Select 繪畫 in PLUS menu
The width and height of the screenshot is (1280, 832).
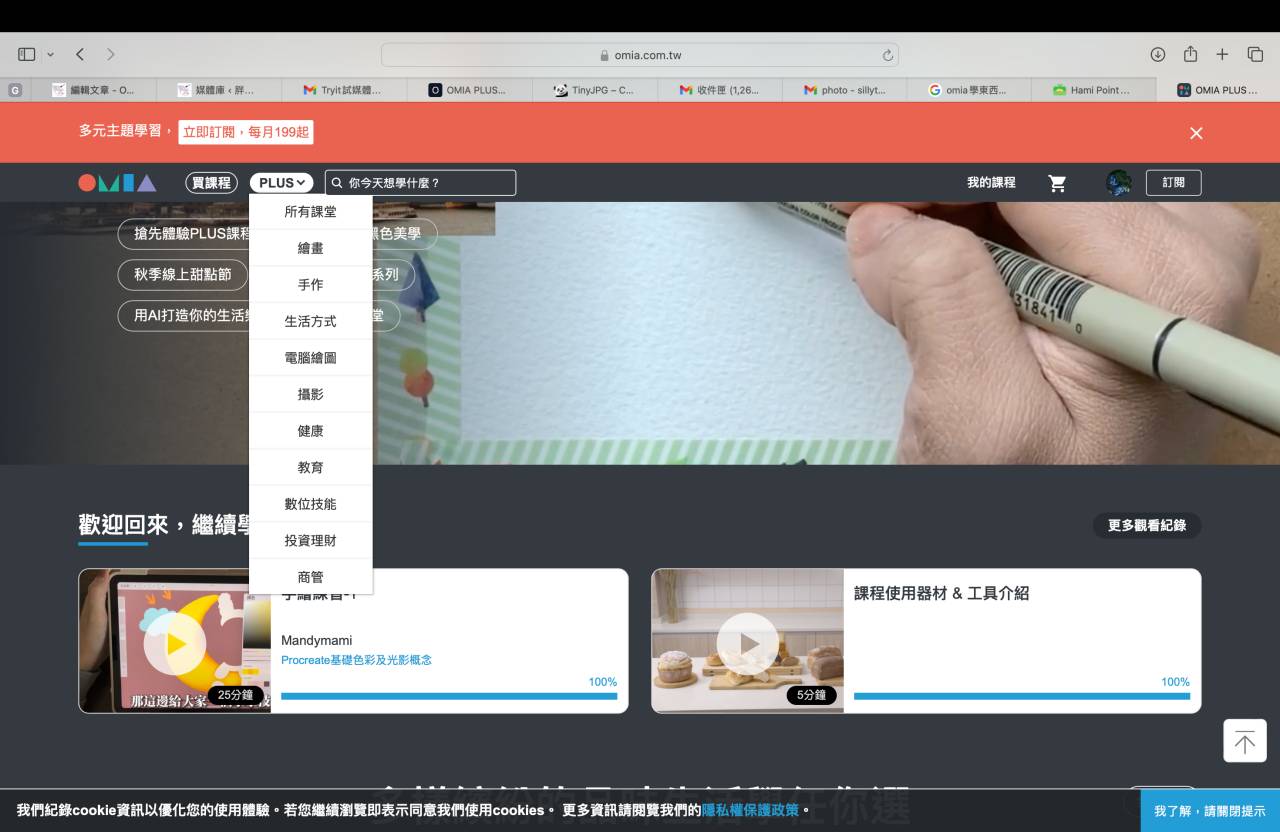point(310,248)
